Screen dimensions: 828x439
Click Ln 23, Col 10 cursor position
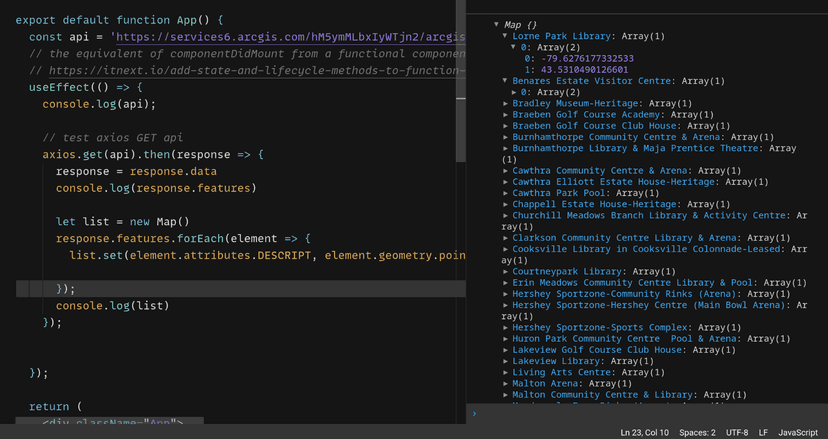(646, 432)
